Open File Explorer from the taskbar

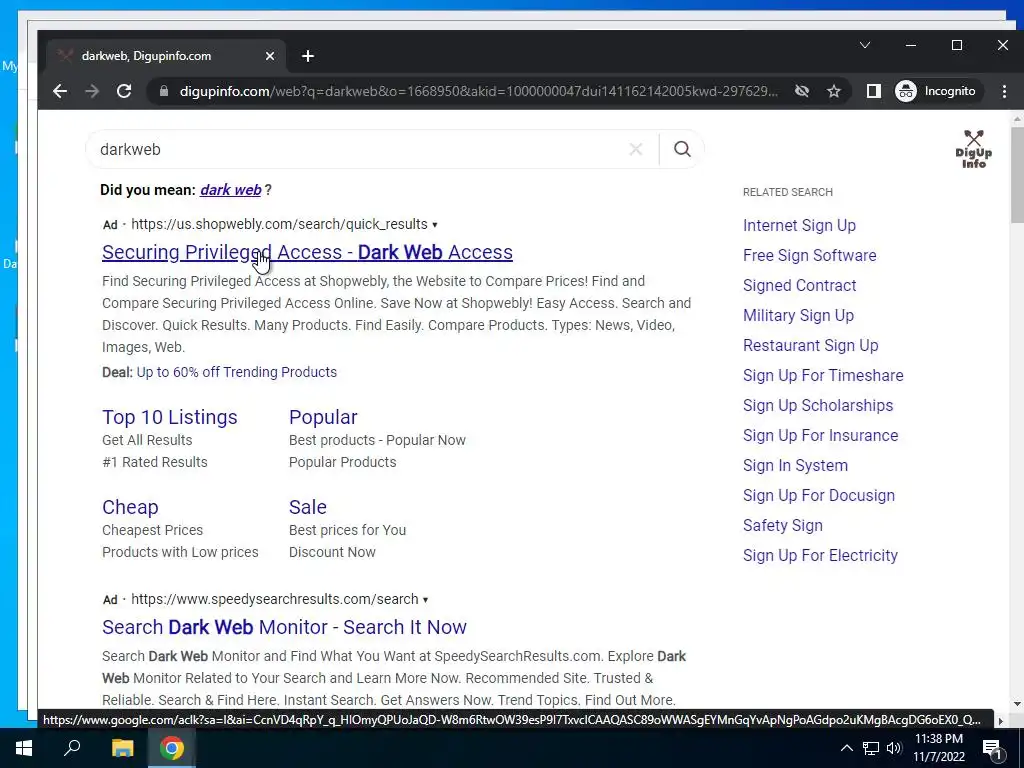pos(122,748)
